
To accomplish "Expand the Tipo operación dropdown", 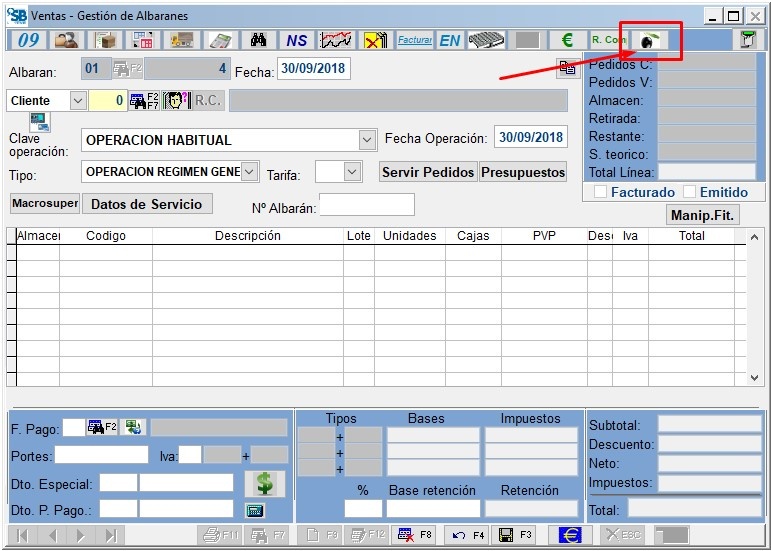I will (x=249, y=172).
